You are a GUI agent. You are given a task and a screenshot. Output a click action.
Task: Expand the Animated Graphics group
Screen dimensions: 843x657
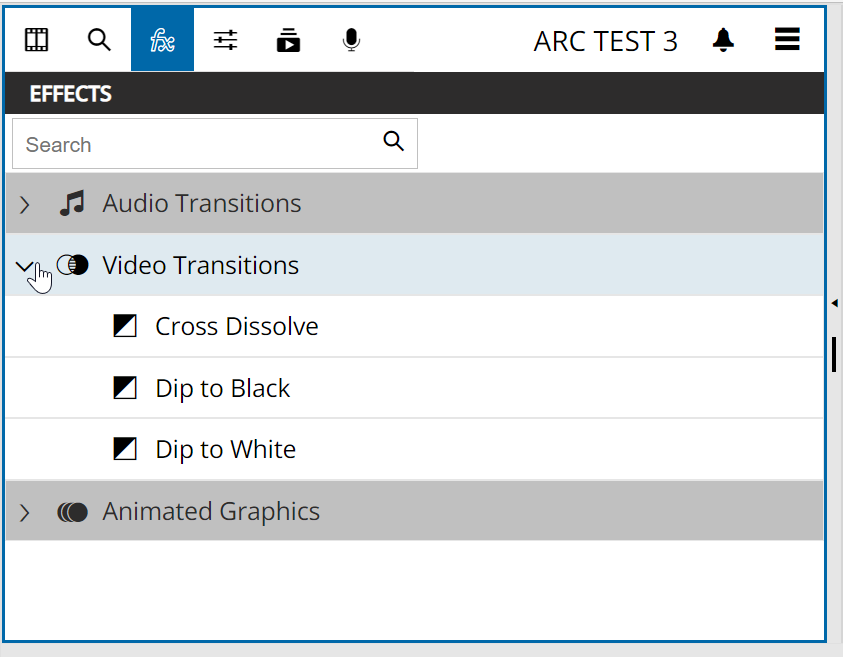pyautogui.click(x=25, y=512)
